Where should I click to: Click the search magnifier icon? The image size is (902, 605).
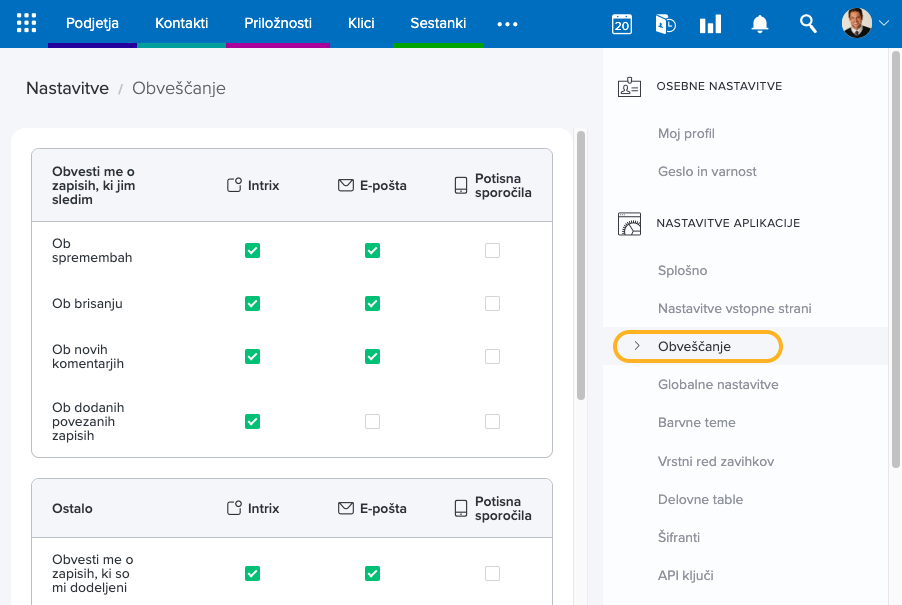click(808, 24)
